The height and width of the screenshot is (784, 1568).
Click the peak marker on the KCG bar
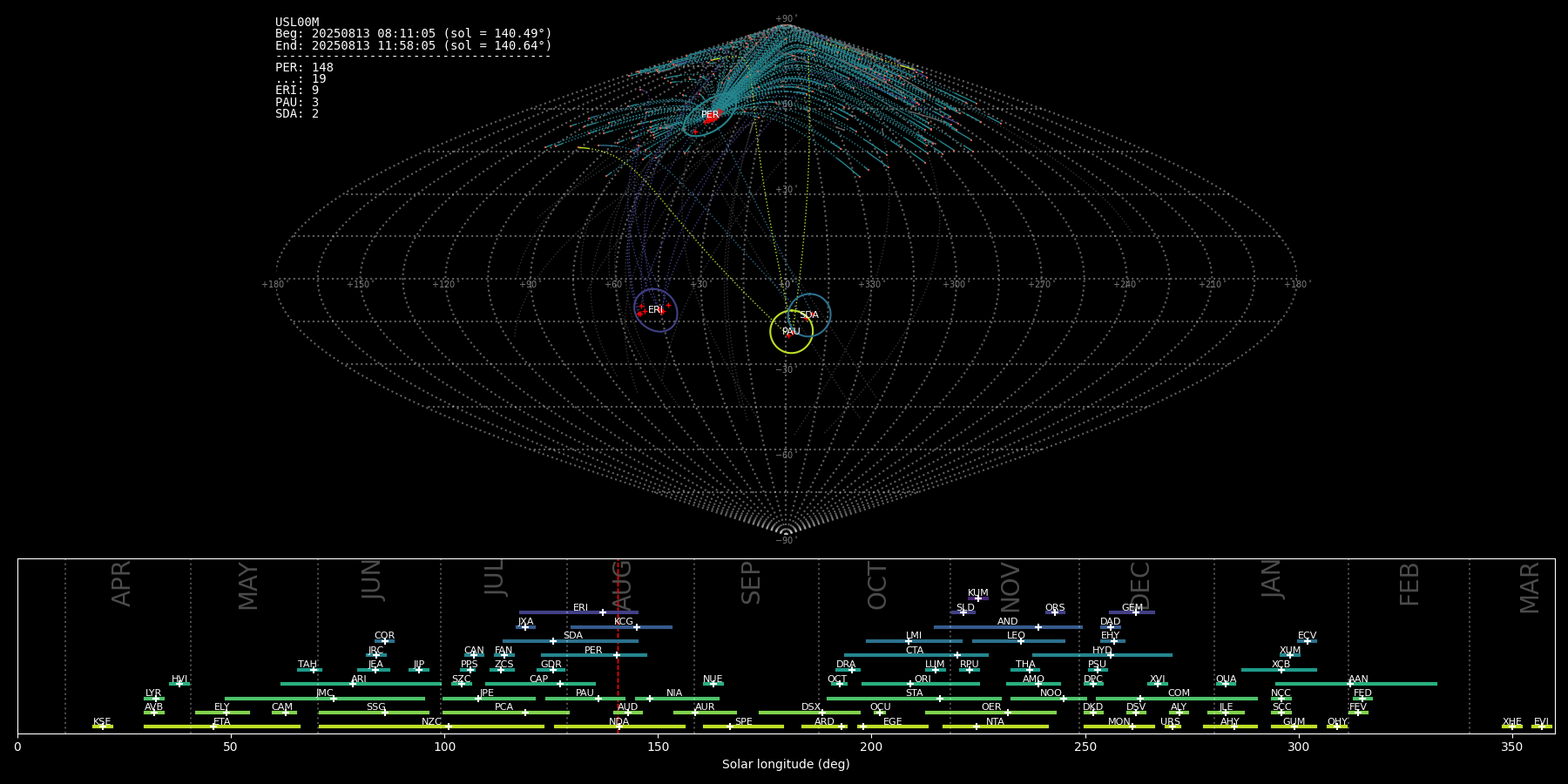[x=636, y=626]
